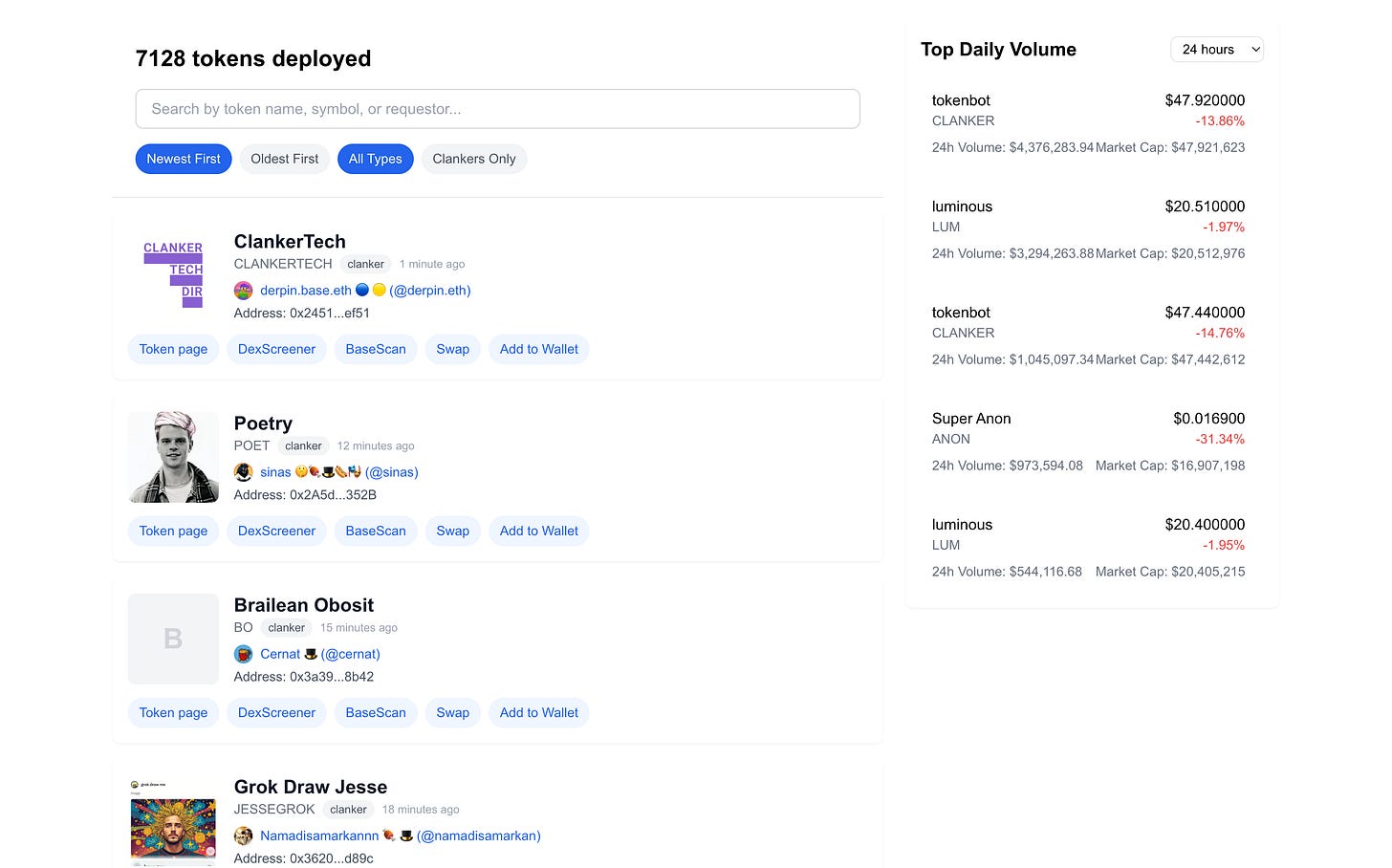Click luminous entry priced $20.400000

[x=1088, y=548]
